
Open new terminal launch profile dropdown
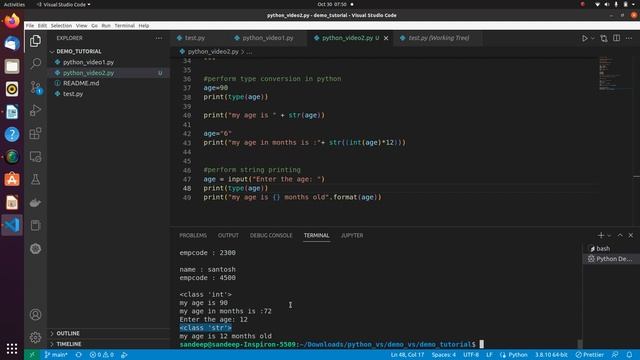(609, 236)
